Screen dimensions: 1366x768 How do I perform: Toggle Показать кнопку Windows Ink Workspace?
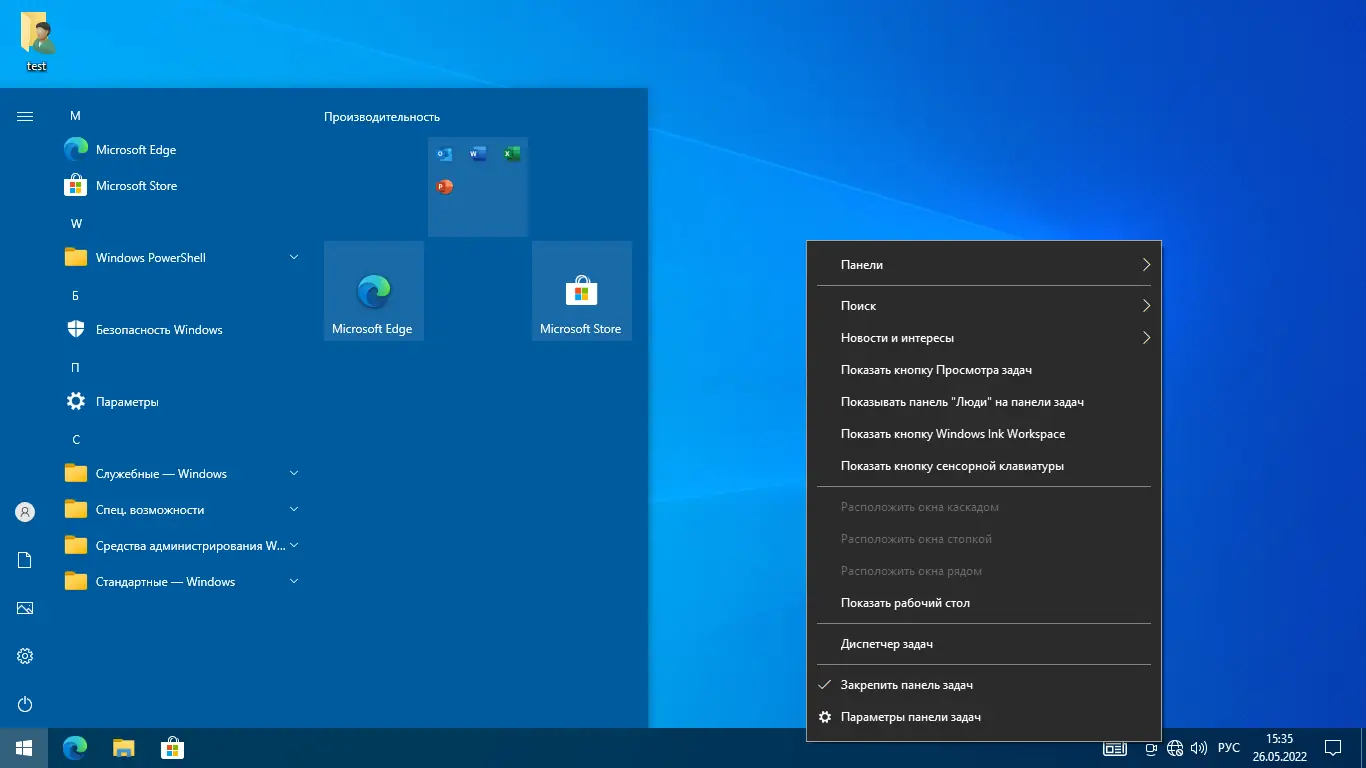click(984, 434)
